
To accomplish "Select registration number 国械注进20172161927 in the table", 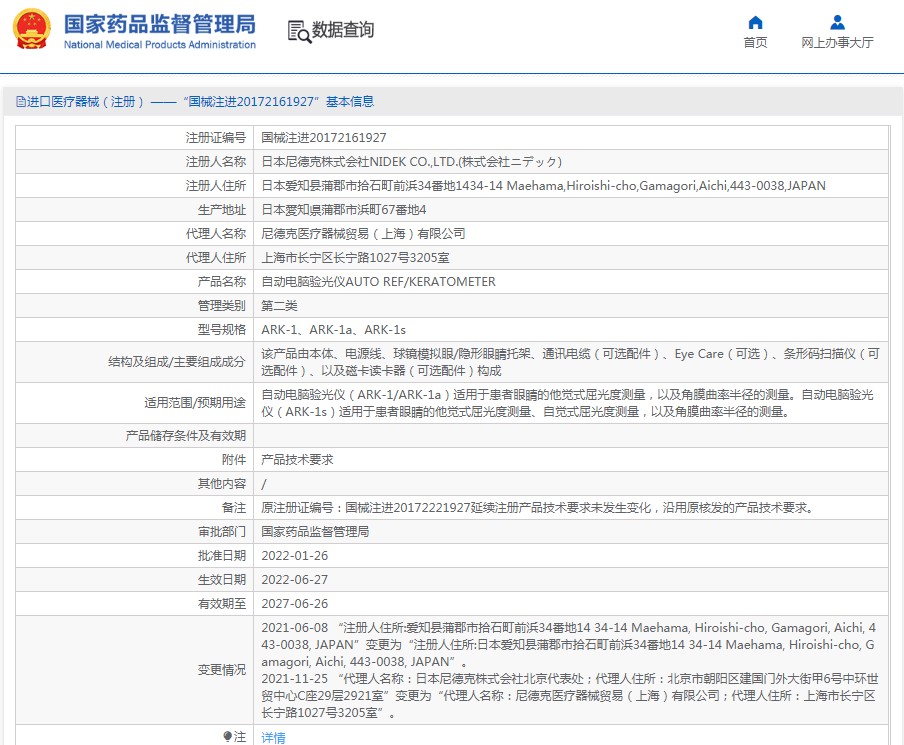I will point(323,138).
